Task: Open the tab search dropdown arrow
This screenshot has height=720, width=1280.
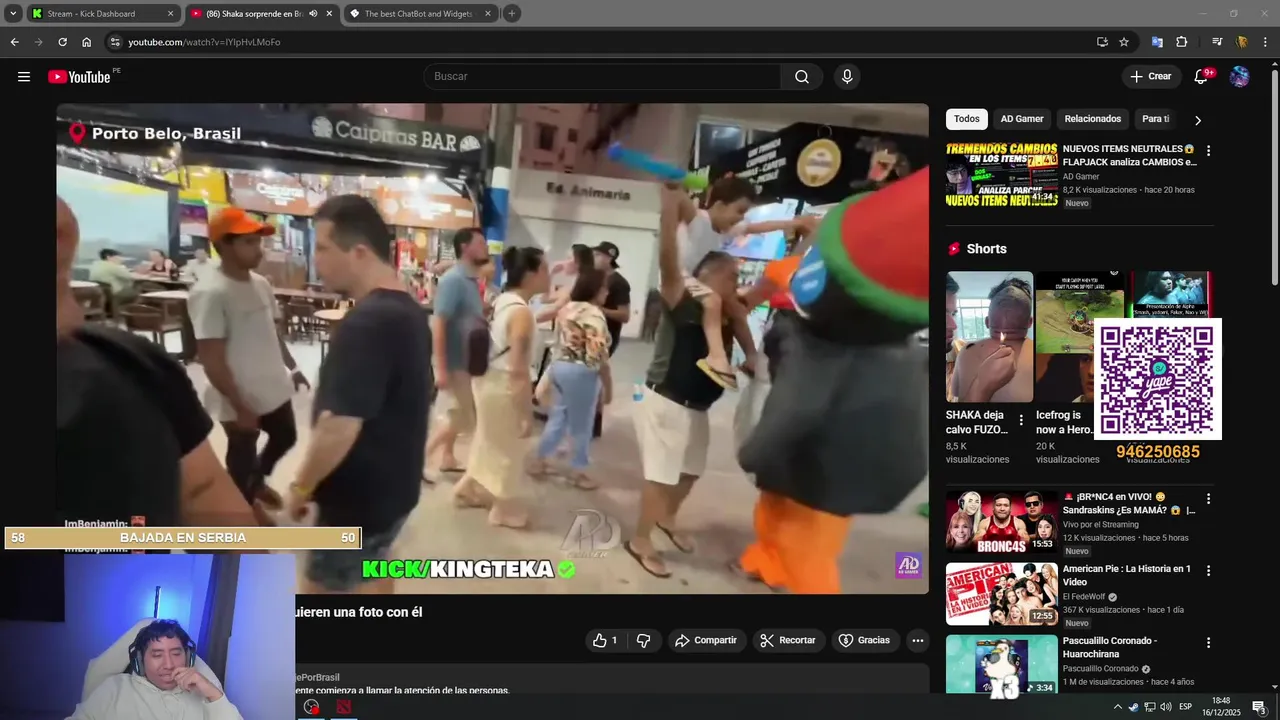Action: point(13,14)
